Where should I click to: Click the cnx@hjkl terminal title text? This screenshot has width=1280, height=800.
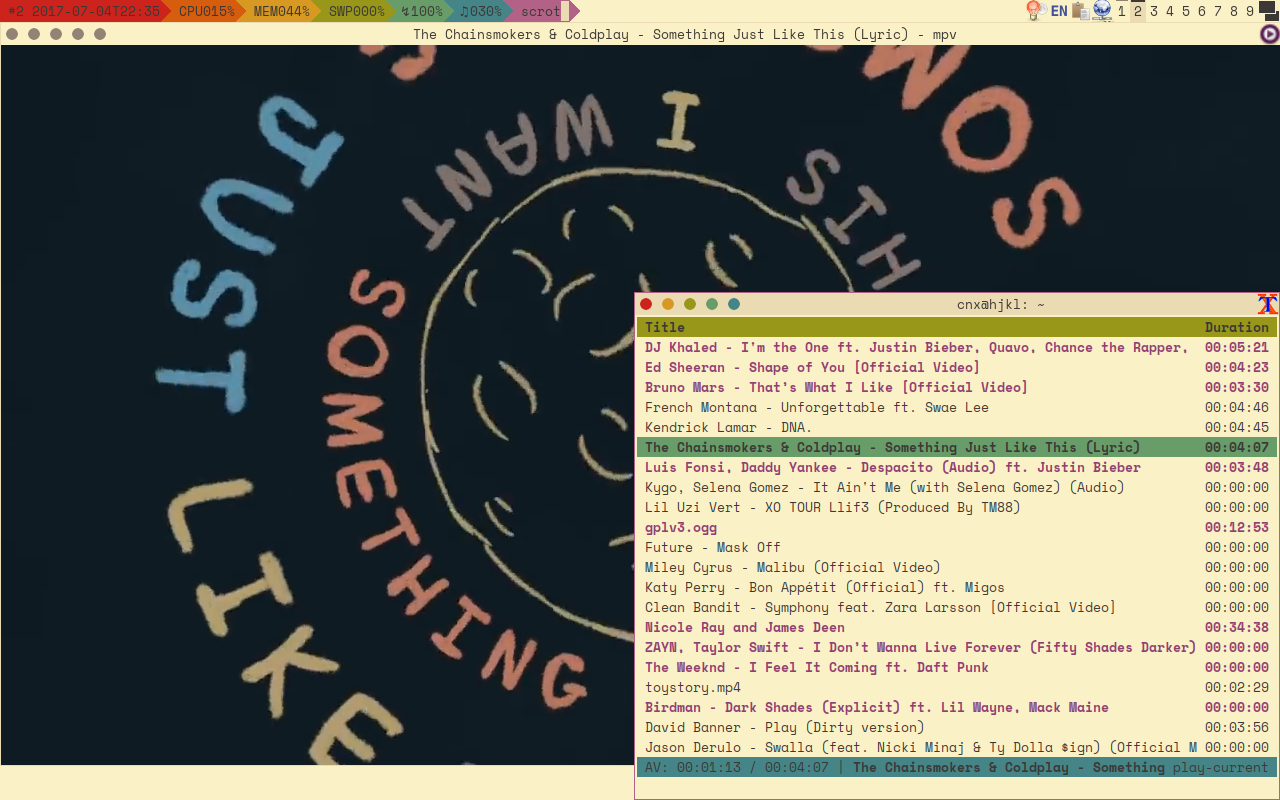click(1001, 304)
